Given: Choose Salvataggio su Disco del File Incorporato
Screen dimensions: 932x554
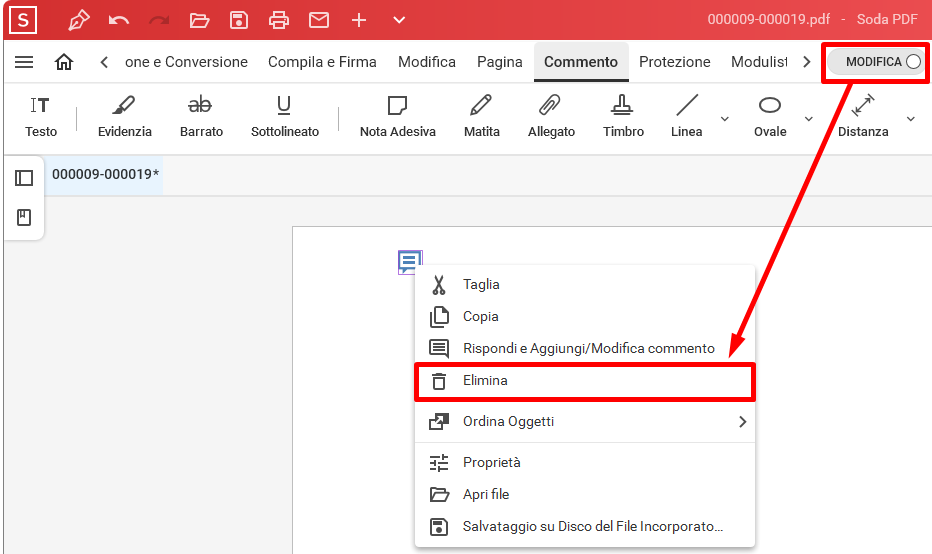Looking at the screenshot, I should point(585,527).
